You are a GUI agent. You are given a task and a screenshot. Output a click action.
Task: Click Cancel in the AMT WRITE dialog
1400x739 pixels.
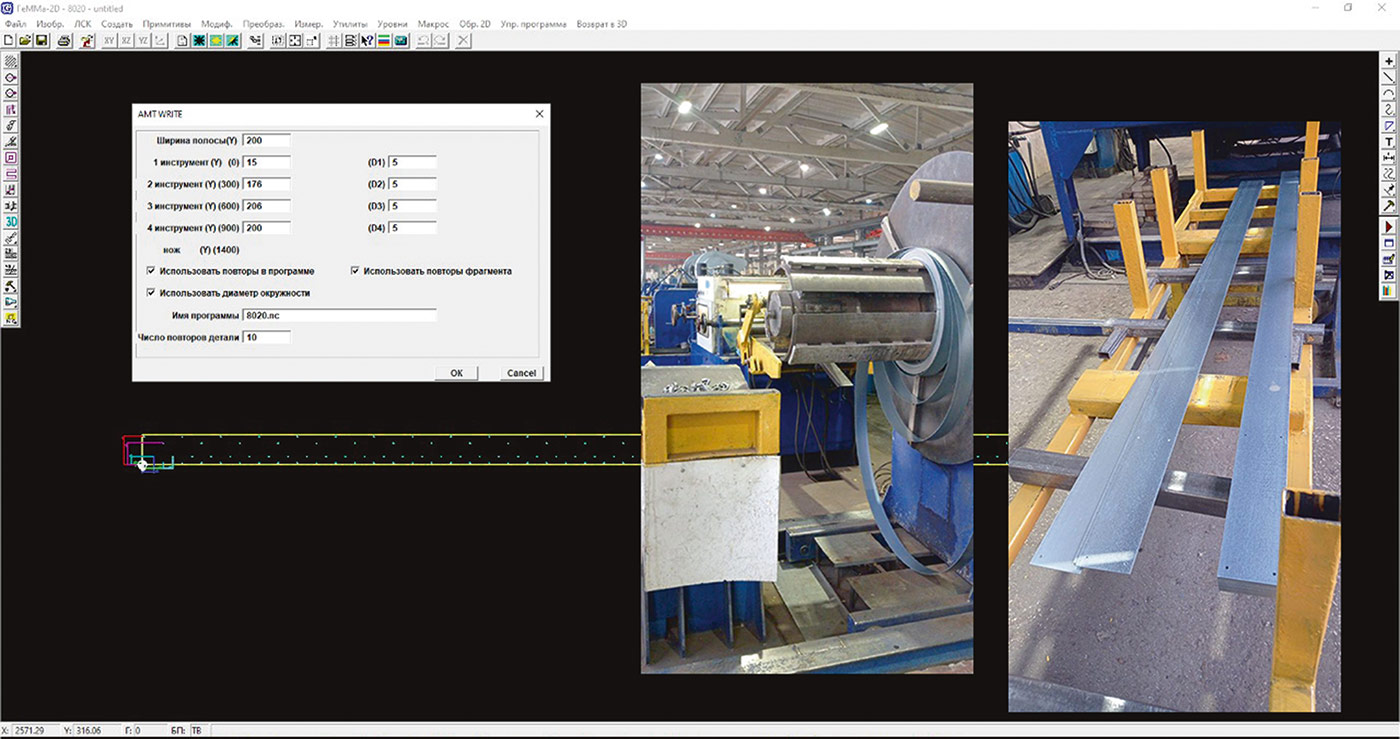[521, 373]
